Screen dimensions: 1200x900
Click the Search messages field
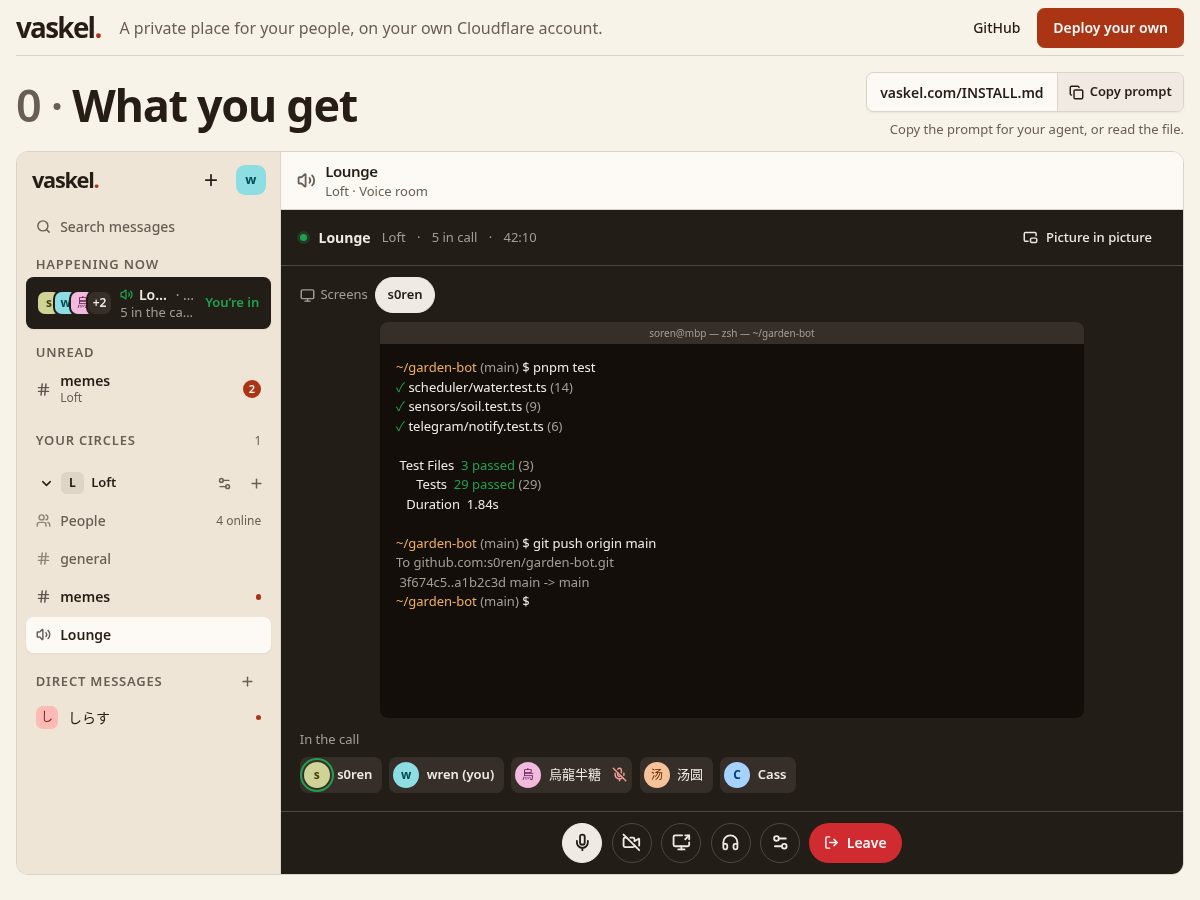click(148, 227)
